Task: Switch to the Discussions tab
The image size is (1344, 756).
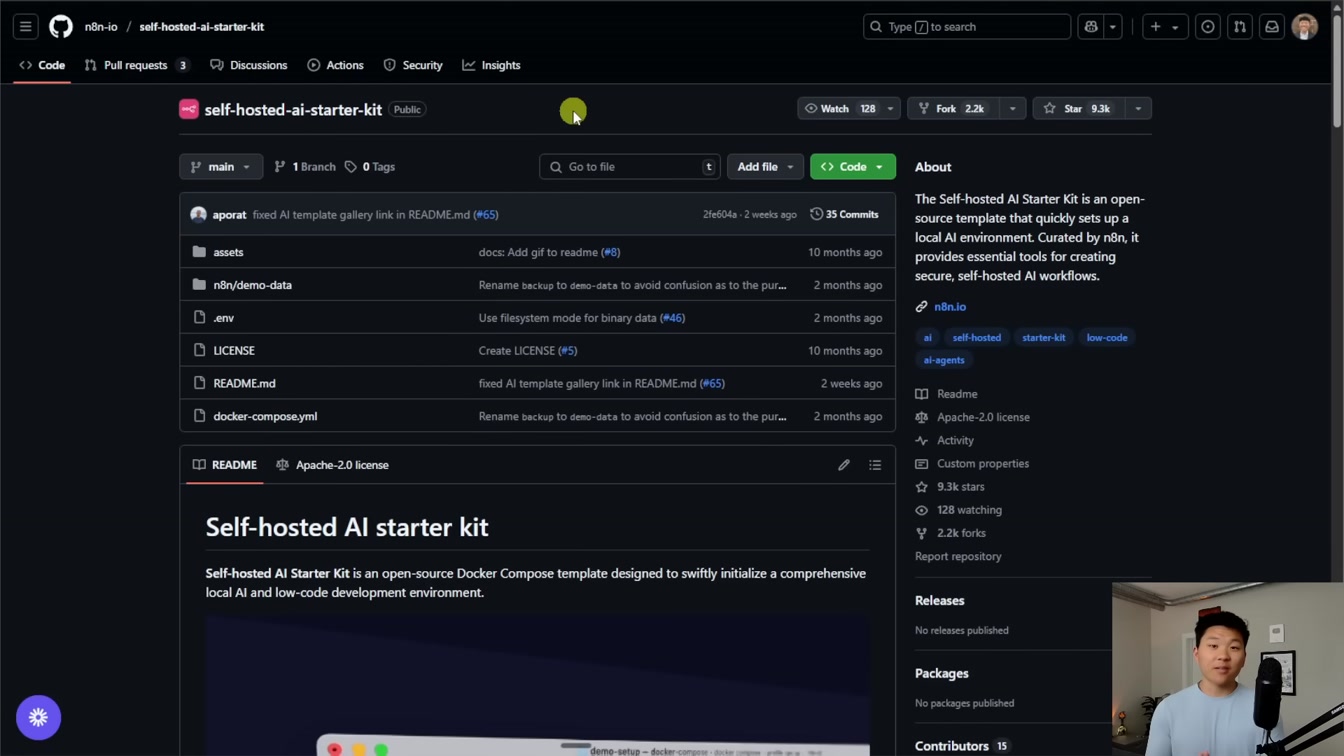Action: pyautogui.click(x=248, y=65)
